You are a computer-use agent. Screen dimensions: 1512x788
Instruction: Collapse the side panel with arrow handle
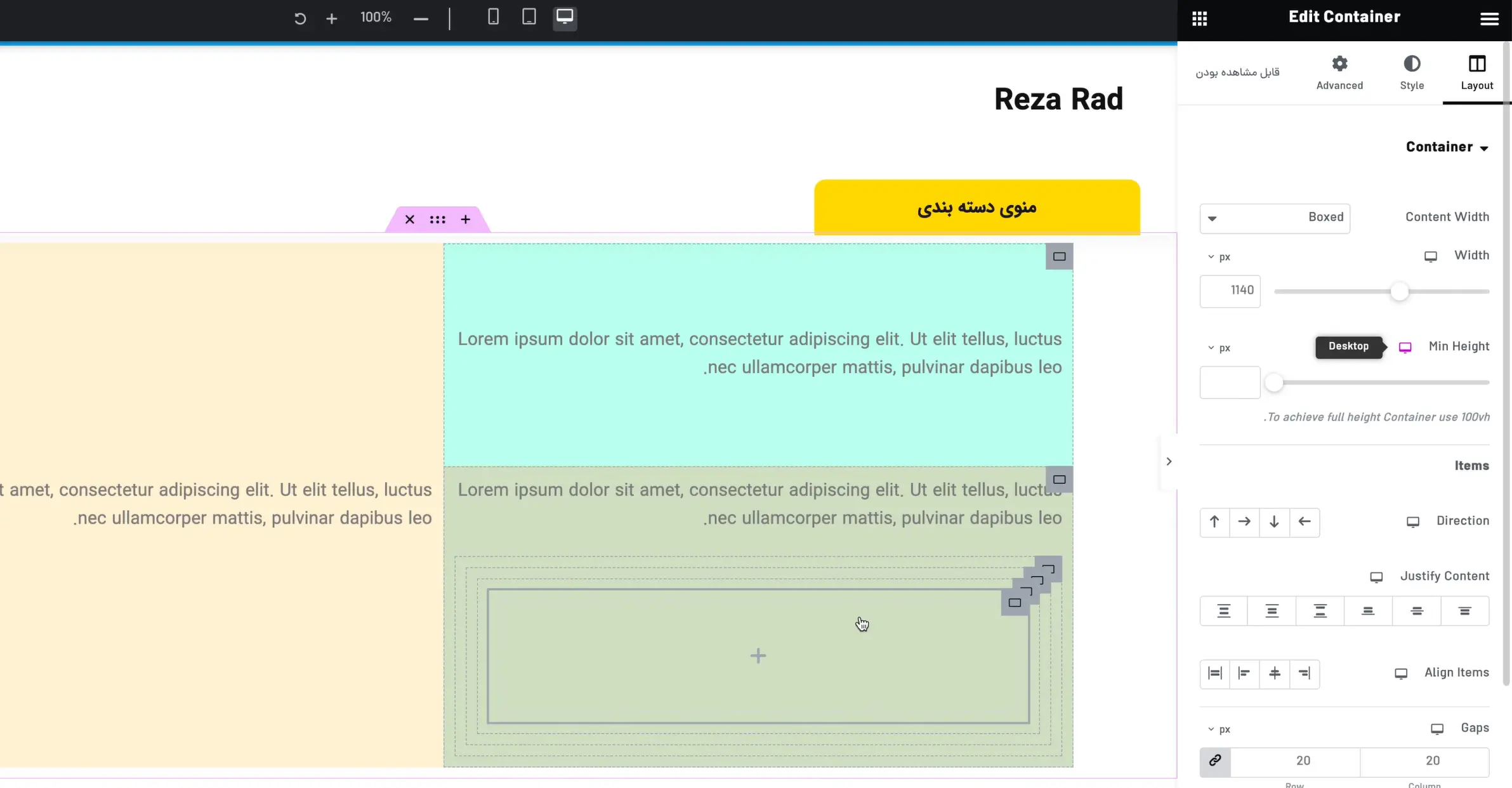pos(1168,461)
